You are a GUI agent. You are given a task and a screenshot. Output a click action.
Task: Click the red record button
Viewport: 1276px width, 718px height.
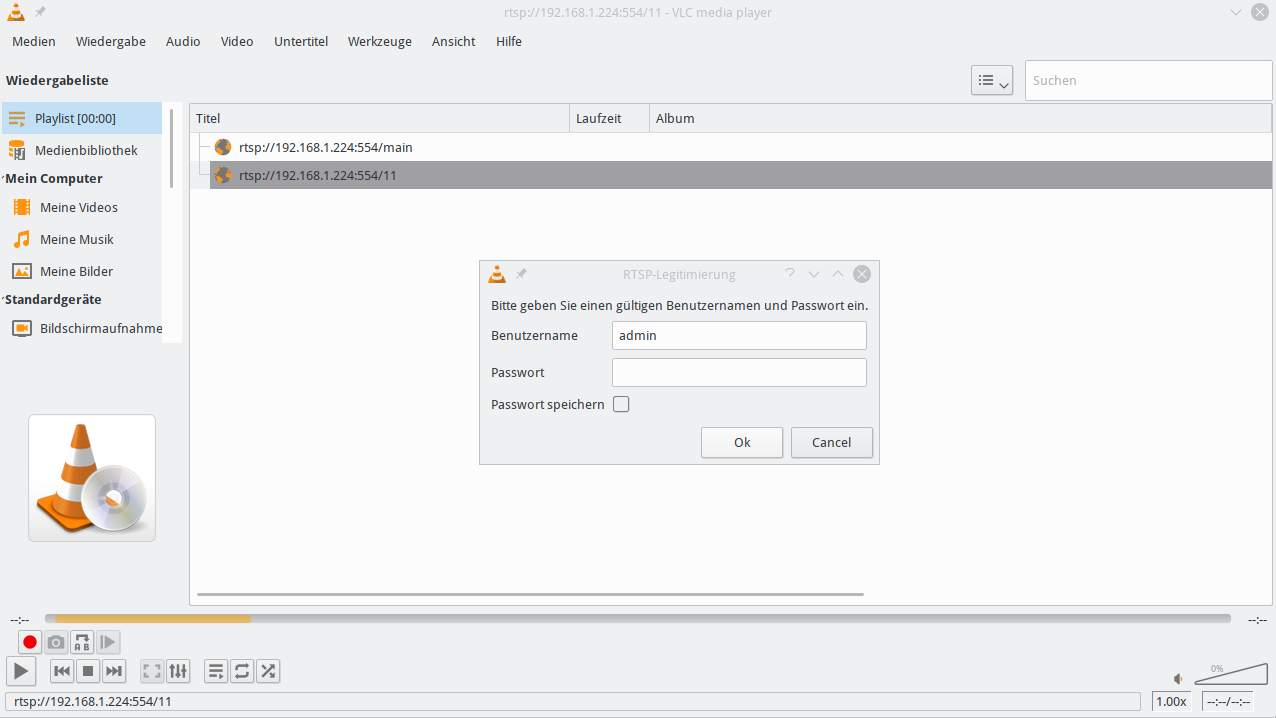click(x=30, y=642)
